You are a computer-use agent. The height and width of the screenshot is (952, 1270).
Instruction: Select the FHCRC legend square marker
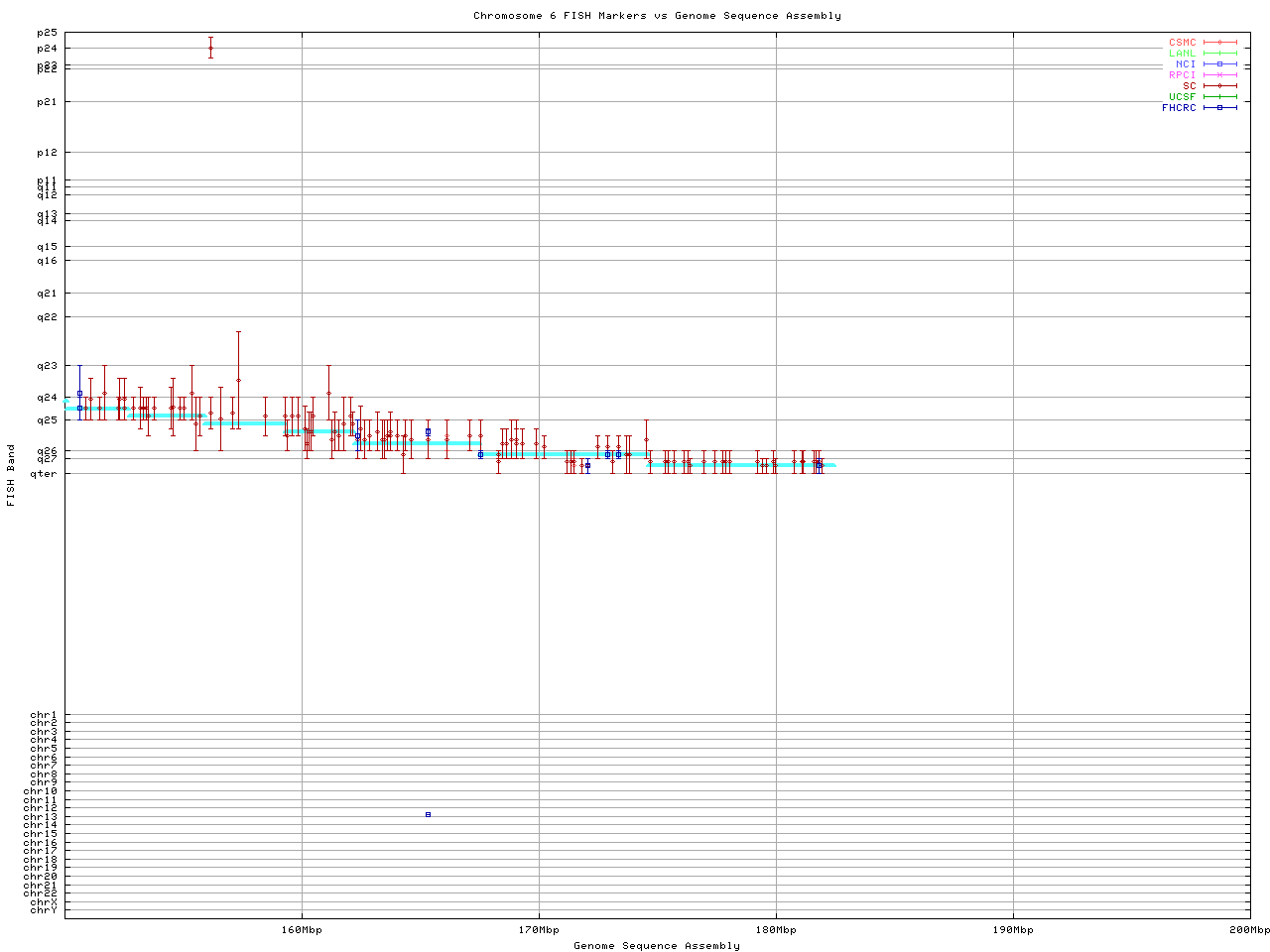1219,108
